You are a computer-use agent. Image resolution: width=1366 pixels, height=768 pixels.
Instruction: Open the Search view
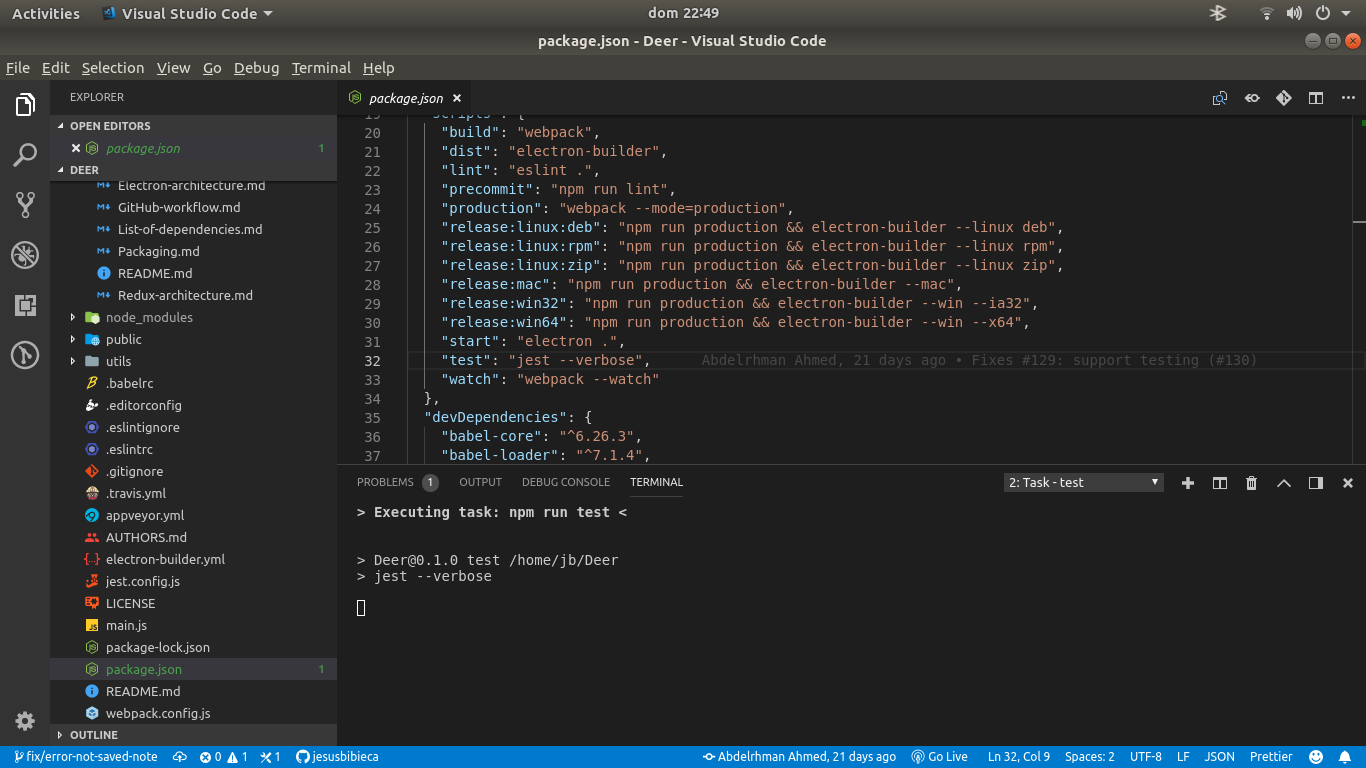click(24, 155)
